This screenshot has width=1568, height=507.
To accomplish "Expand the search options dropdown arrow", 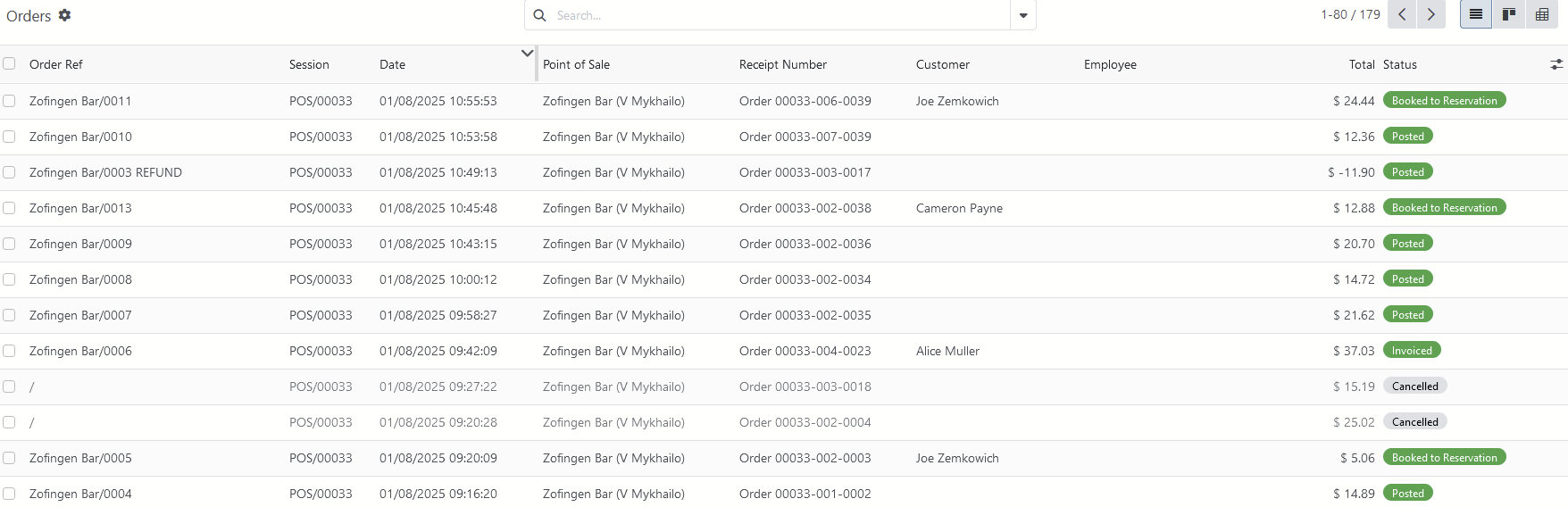I will (x=1023, y=15).
